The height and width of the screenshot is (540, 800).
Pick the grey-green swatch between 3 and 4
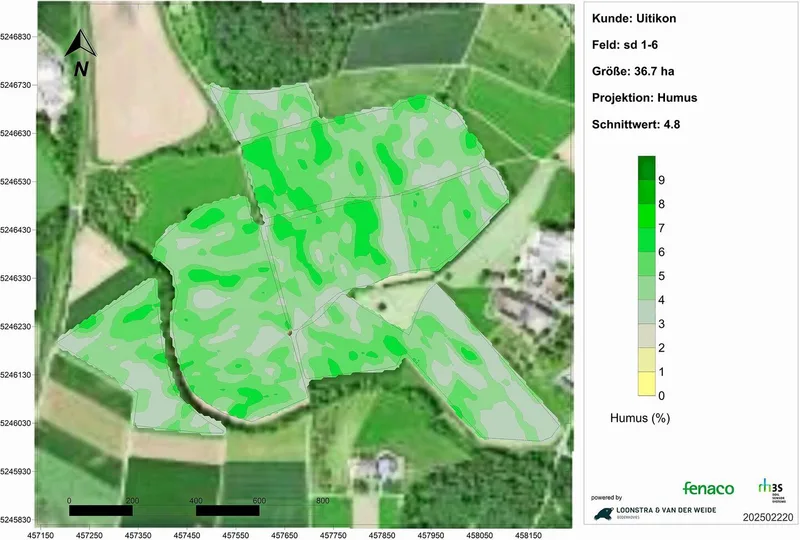pos(646,312)
